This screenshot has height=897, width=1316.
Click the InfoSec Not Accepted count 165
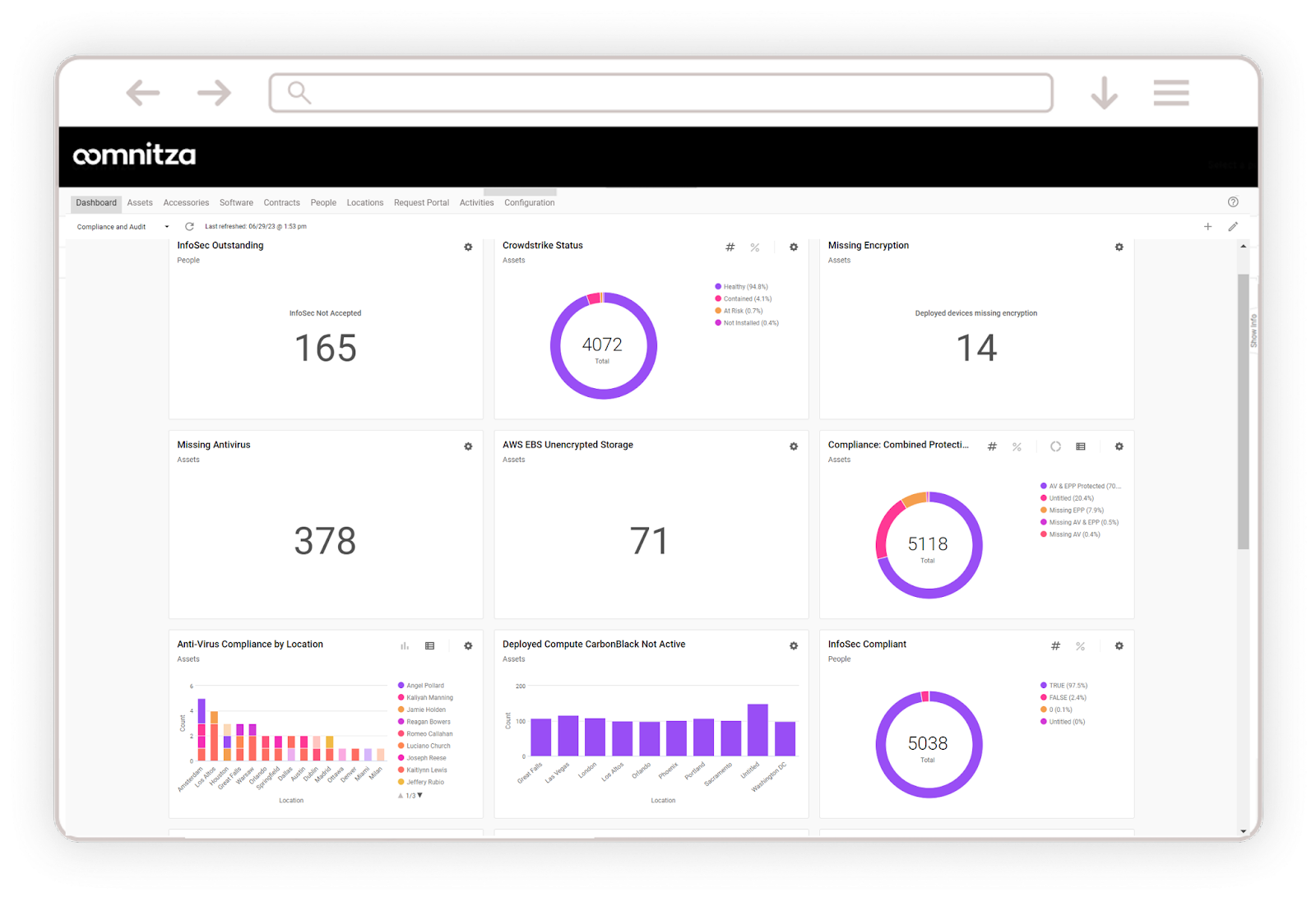[x=326, y=348]
